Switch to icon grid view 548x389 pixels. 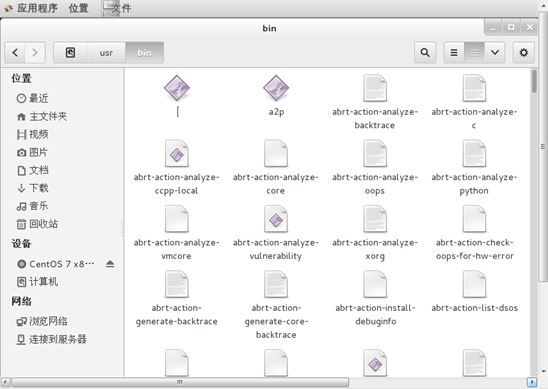[x=474, y=53]
